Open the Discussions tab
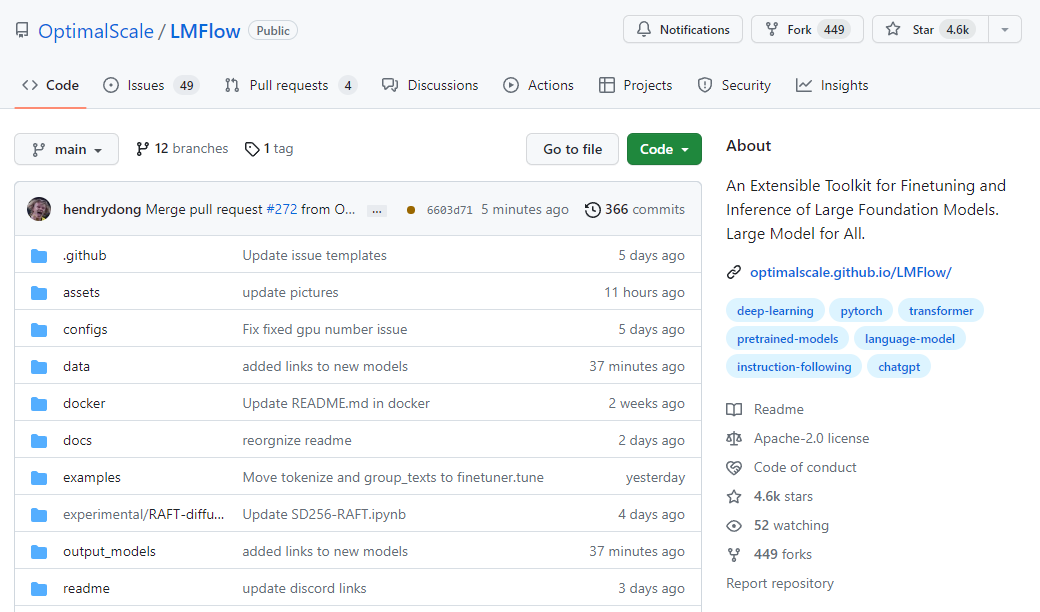Image resolution: width=1040 pixels, height=612 pixels. point(430,86)
